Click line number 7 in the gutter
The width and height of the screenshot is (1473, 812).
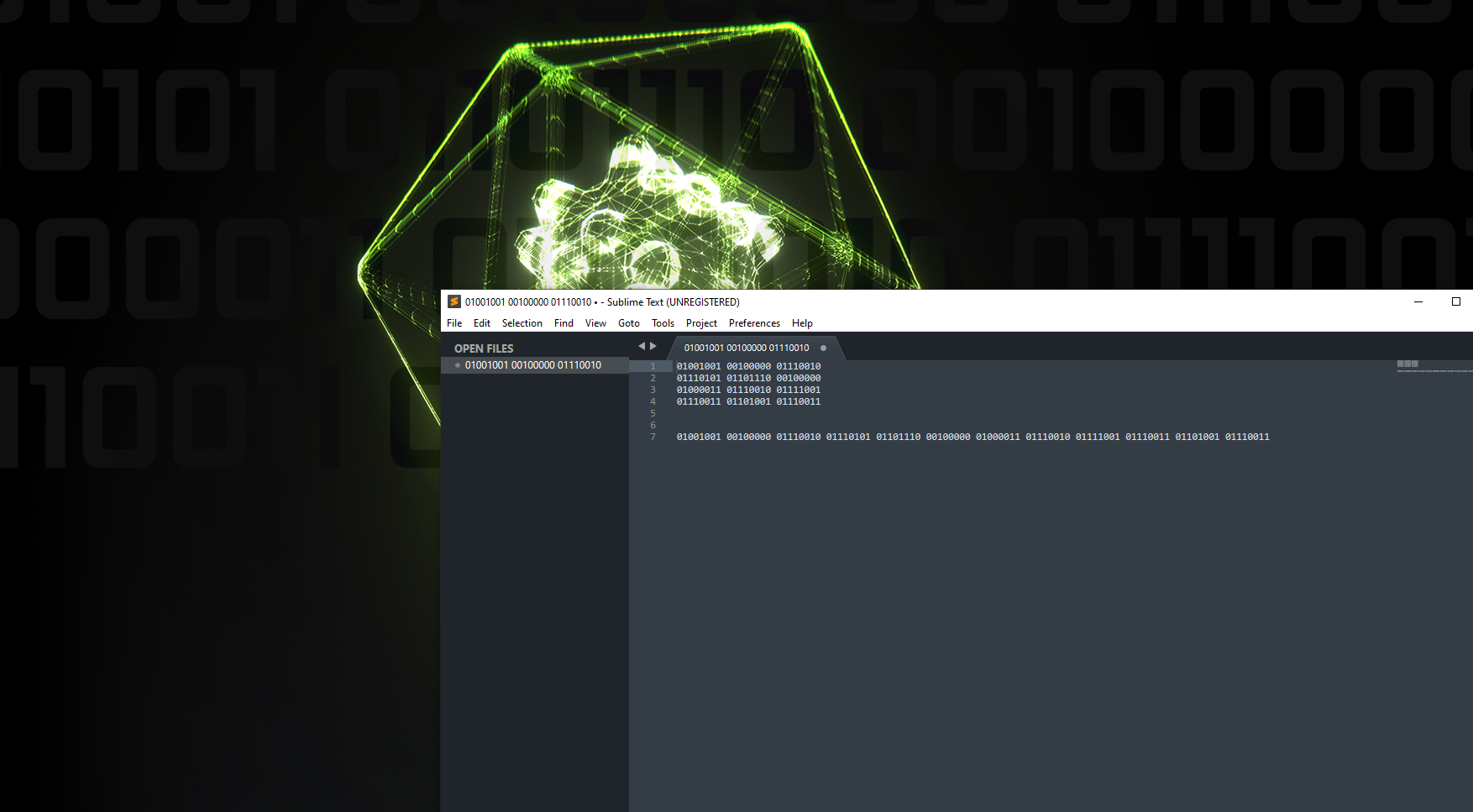pos(653,437)
